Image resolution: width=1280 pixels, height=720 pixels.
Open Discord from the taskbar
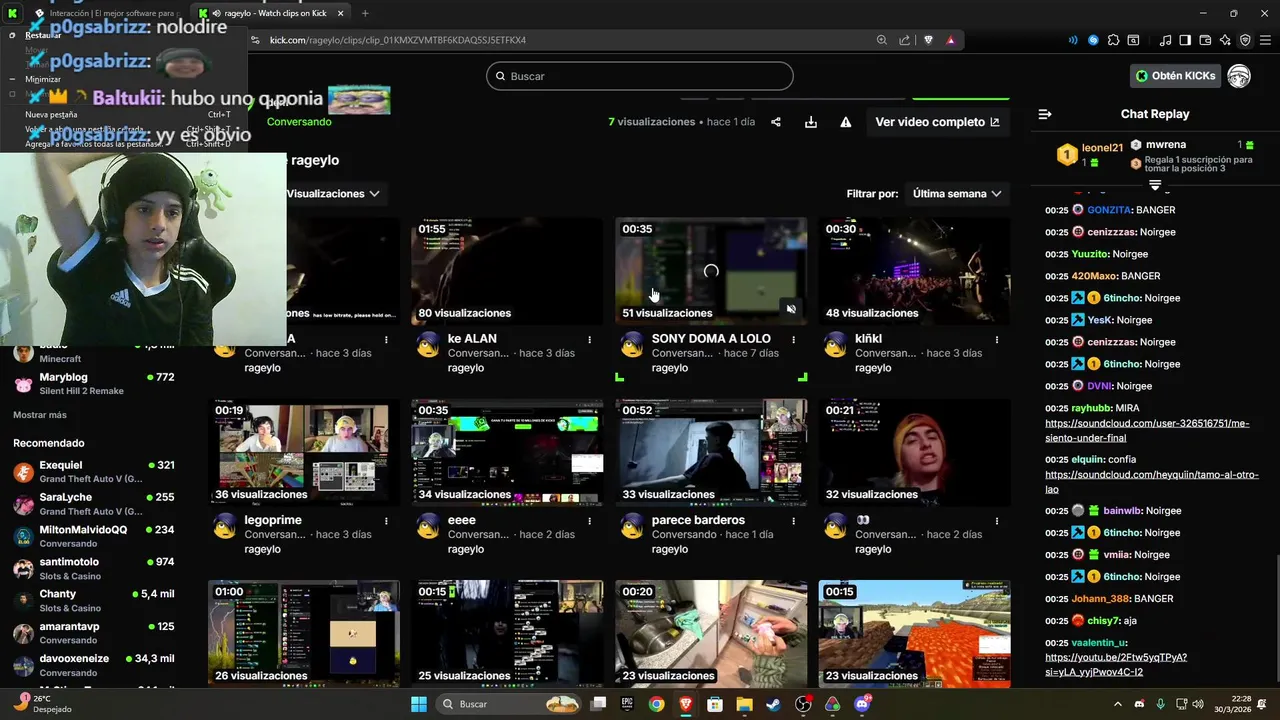coord(862,704)
